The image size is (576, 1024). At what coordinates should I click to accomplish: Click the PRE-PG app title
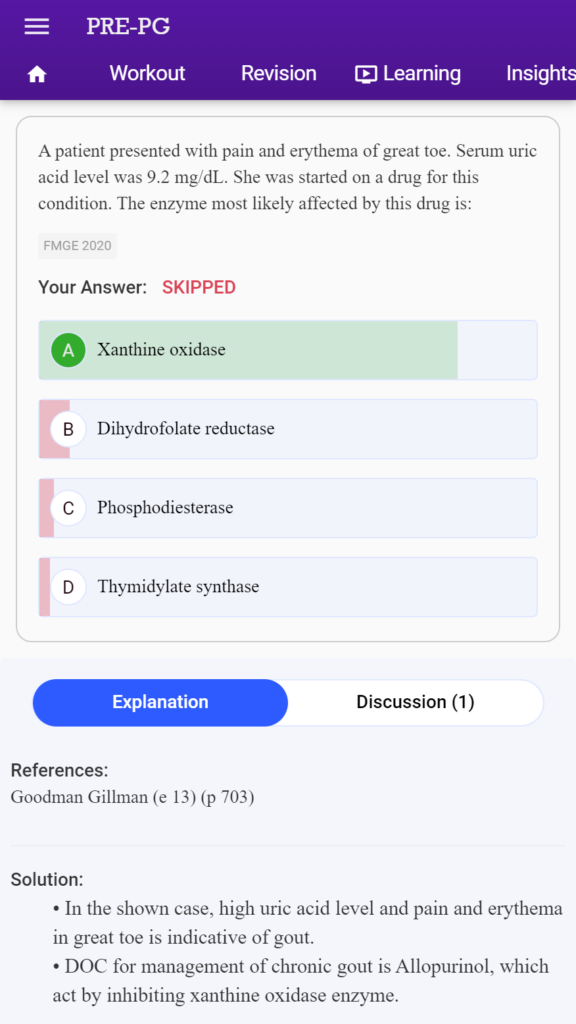click(x=128, y=27)
